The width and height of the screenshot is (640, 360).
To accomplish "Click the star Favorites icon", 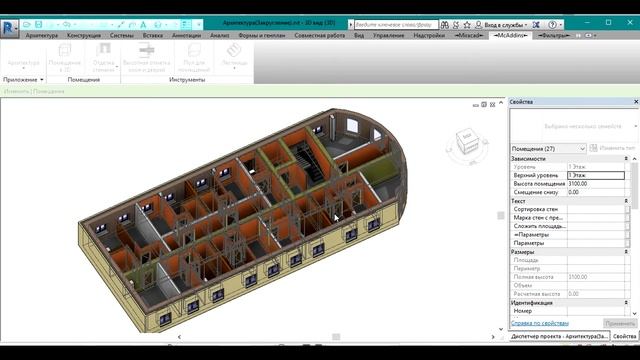I will (467, 25).
